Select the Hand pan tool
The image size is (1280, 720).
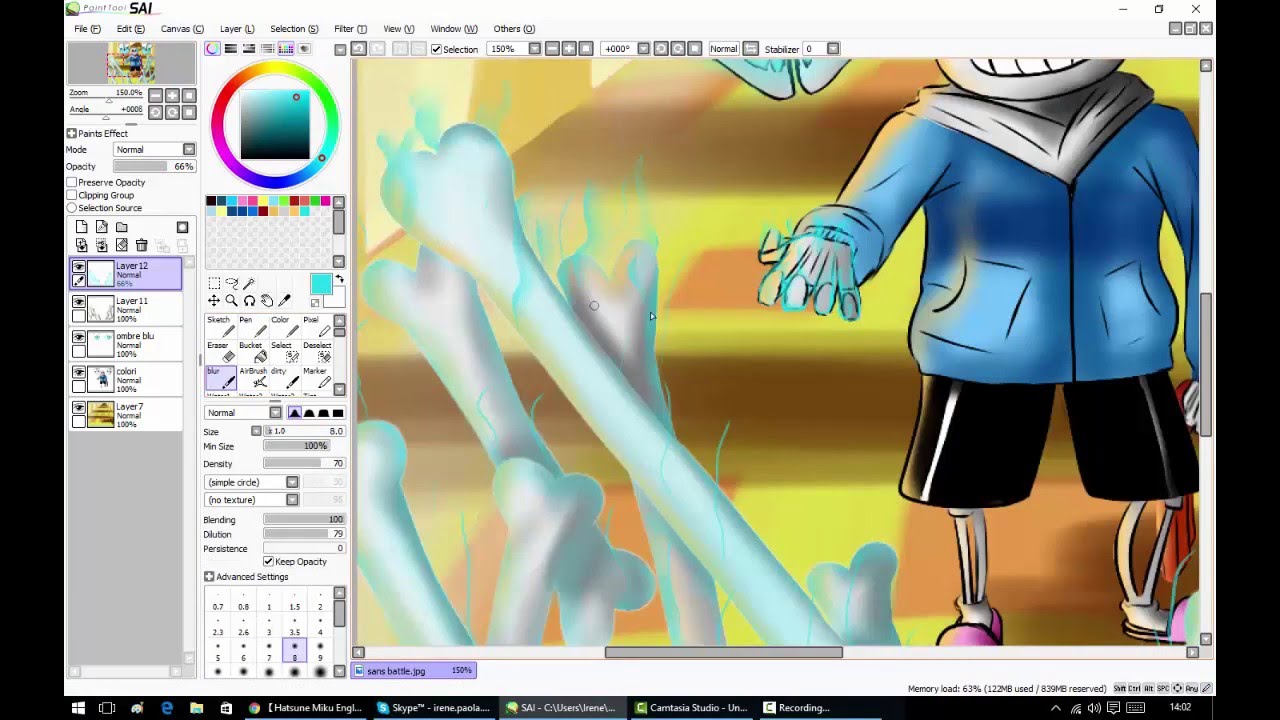(x=267, y=301)
